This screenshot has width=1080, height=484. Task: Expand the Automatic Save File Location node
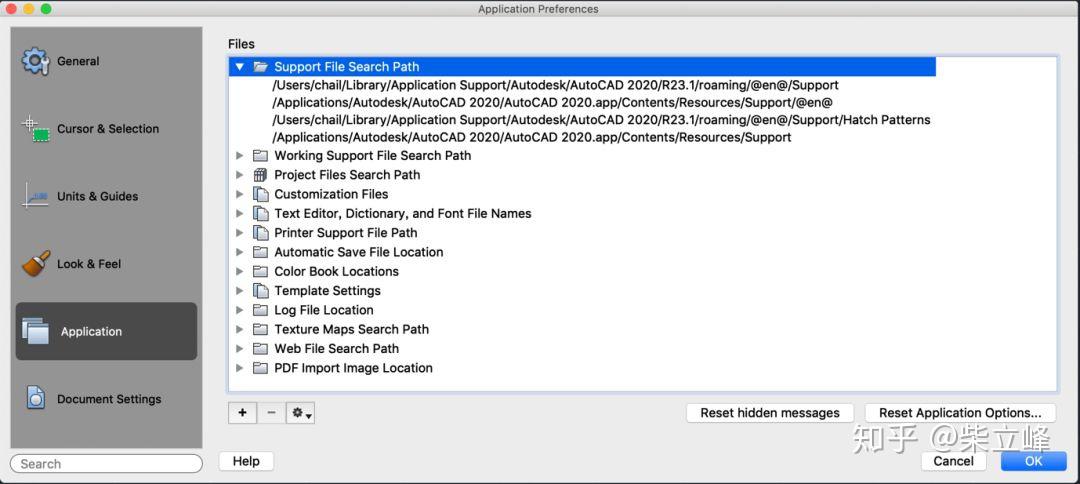click(240, 252)
